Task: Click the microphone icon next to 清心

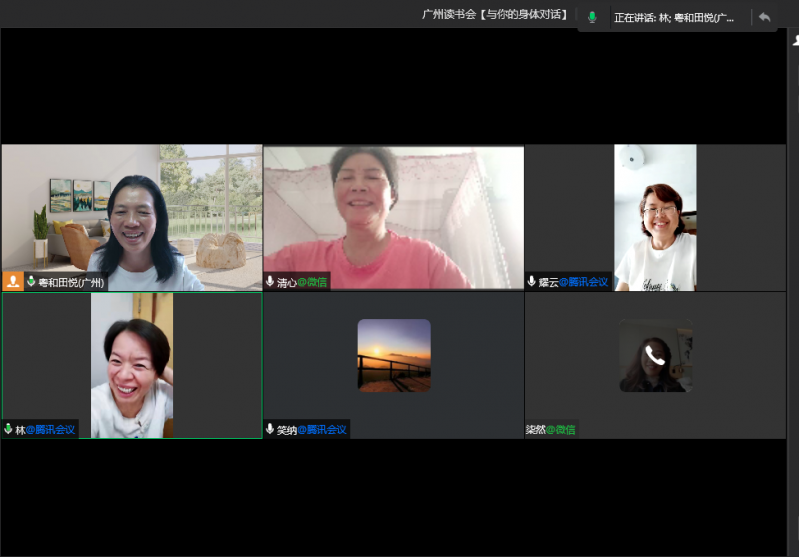Action: pos(270,282)
